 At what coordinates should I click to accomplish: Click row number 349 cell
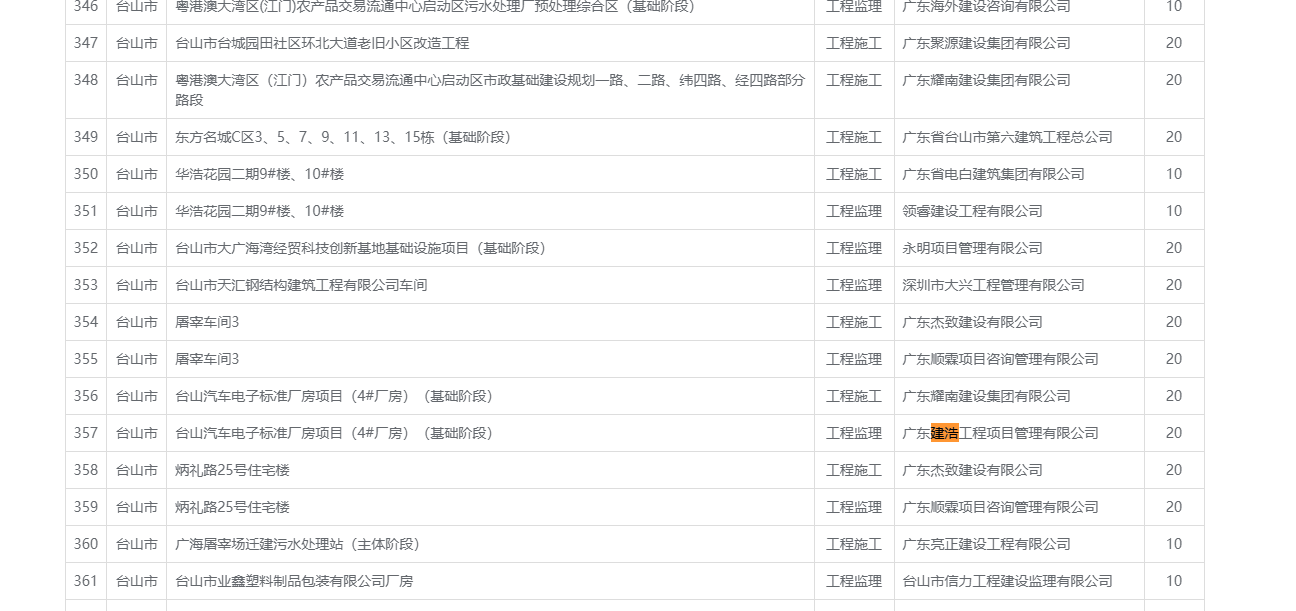86,137
